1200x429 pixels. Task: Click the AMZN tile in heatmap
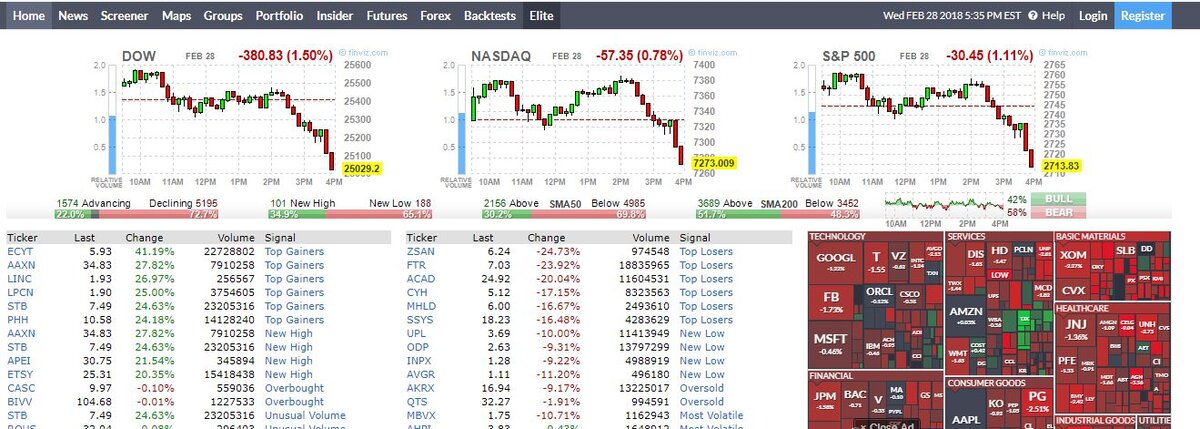pos(965,314)
